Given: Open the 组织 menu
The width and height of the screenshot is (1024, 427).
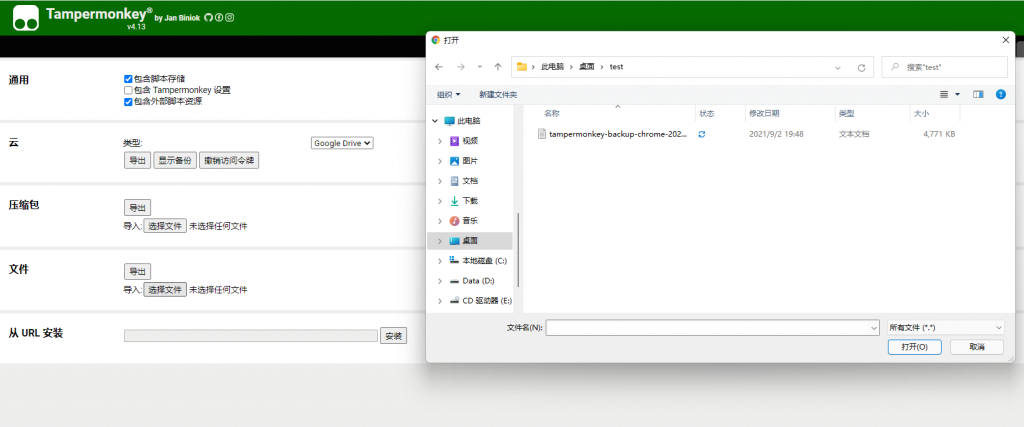Looking at the screenshot, I should pos(449,95).
